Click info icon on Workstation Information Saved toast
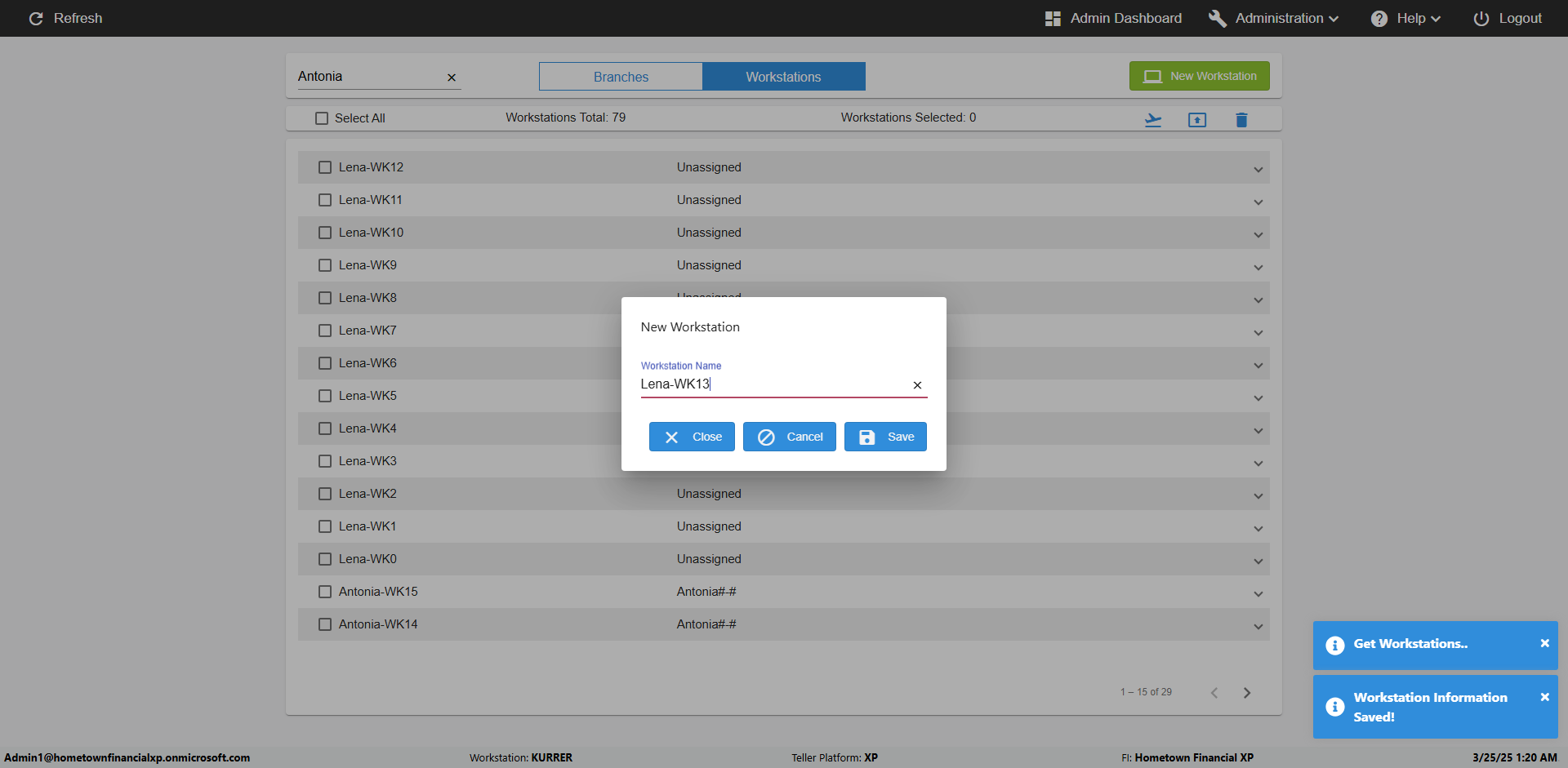This screenshot has height=768, width=1568. [x=1335, y=707]
